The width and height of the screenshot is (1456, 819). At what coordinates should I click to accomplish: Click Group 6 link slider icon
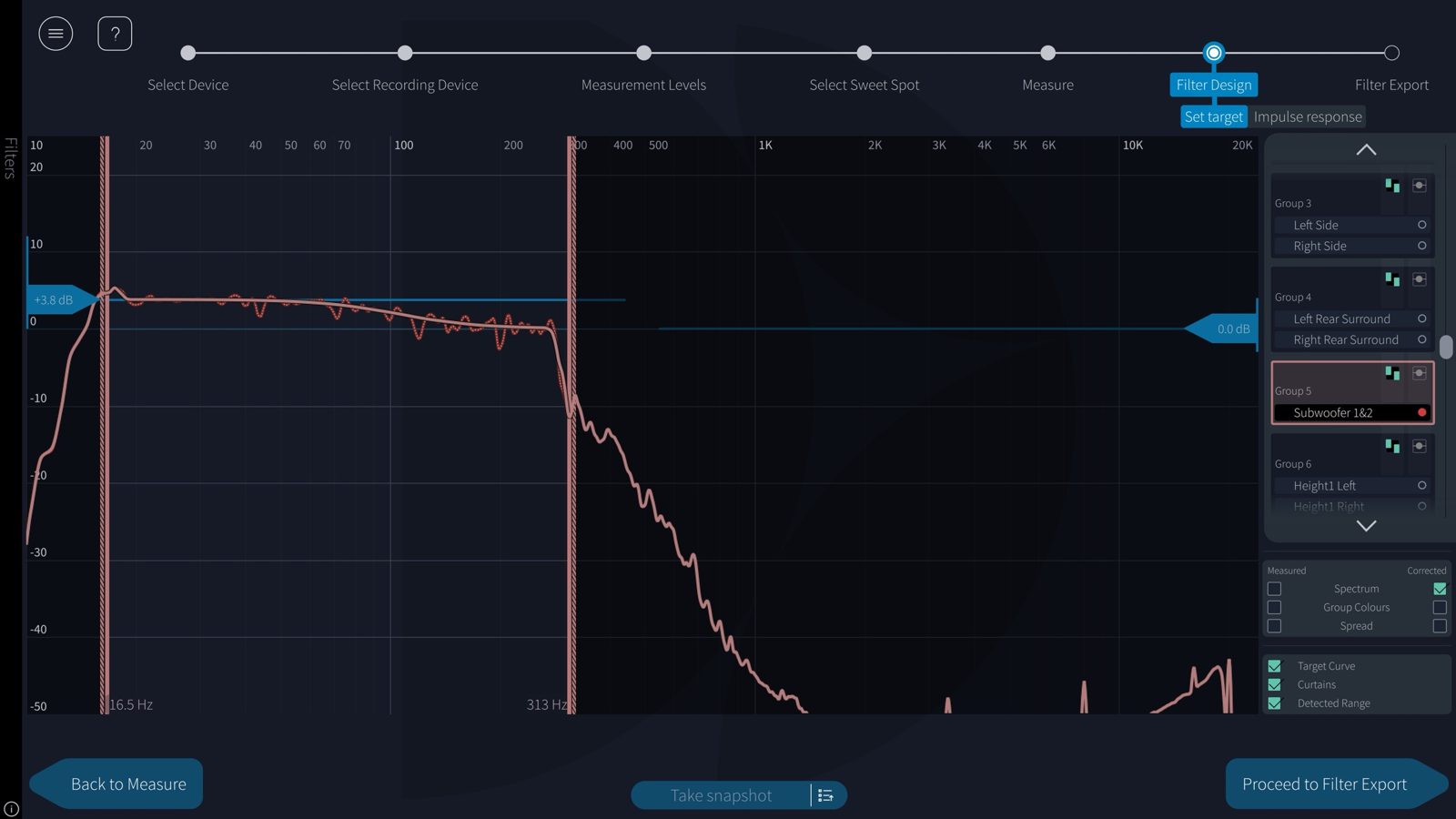point(1419,446)
